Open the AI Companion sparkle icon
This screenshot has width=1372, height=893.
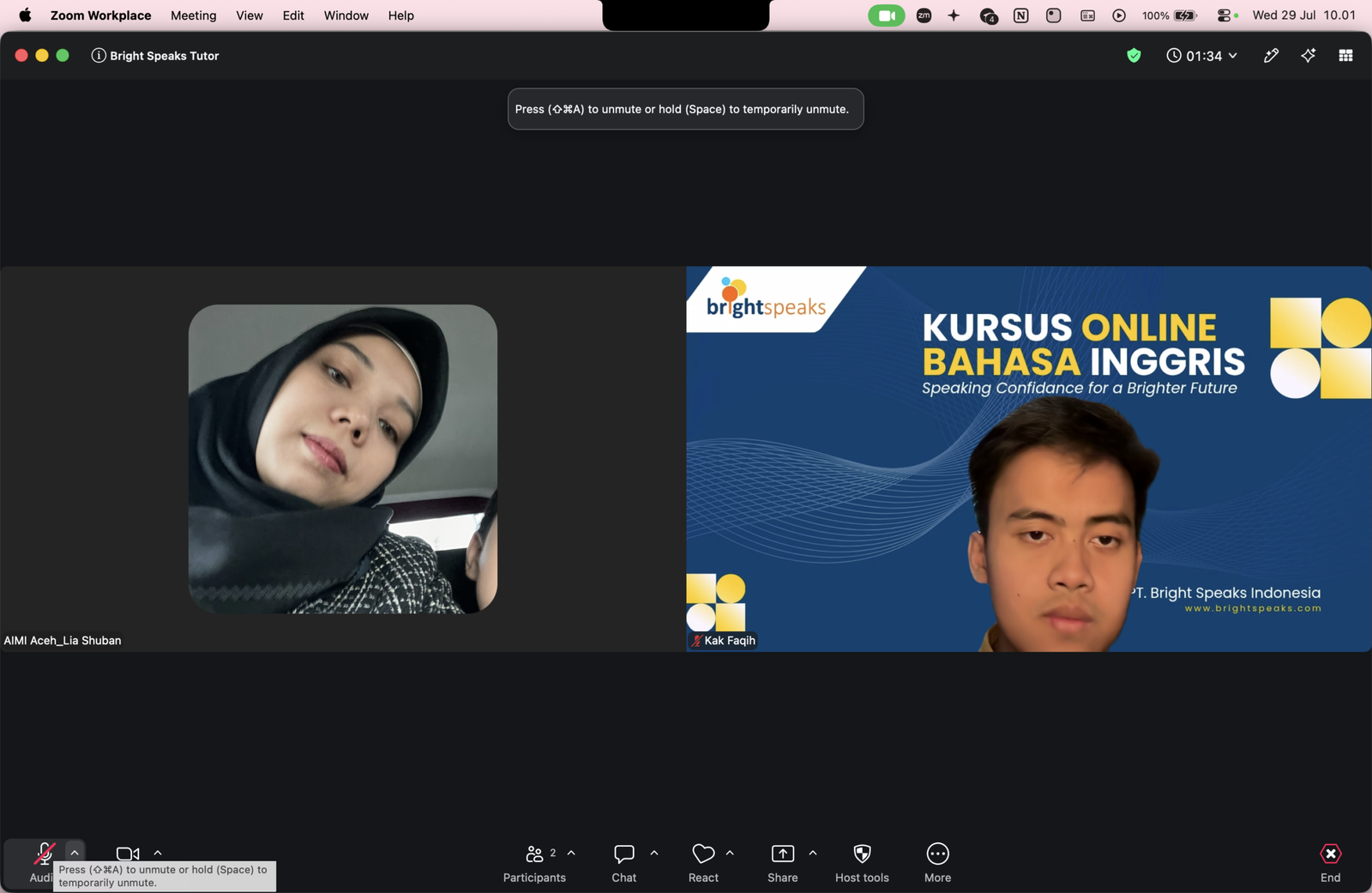(x=1308, y=56)
